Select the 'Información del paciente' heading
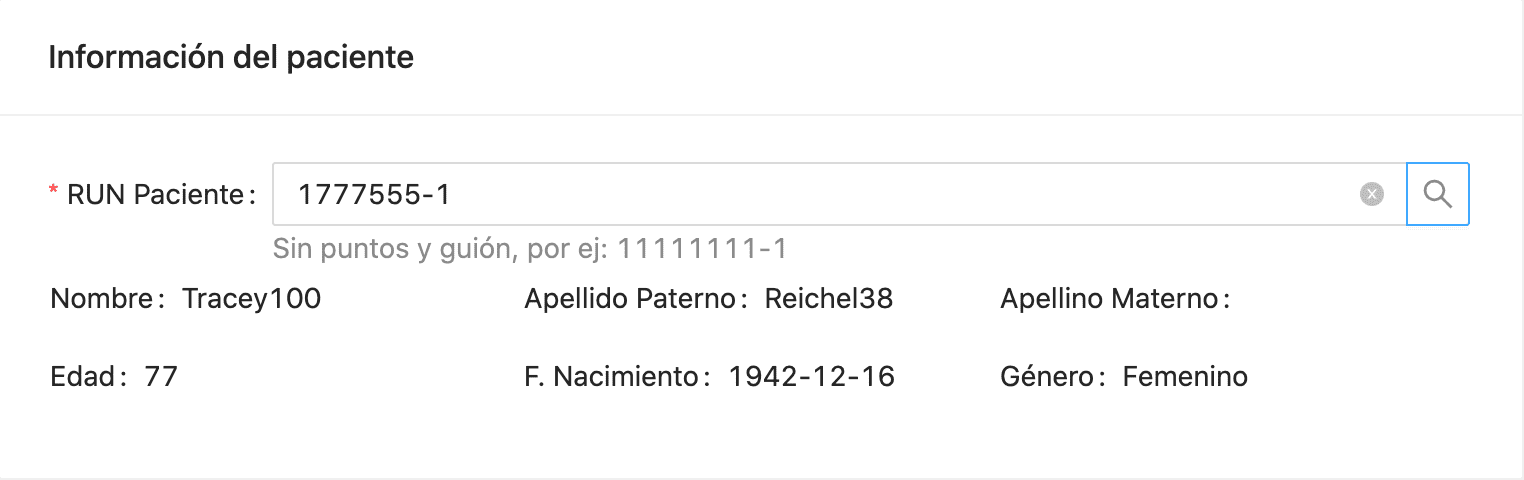 click(231, 57)
